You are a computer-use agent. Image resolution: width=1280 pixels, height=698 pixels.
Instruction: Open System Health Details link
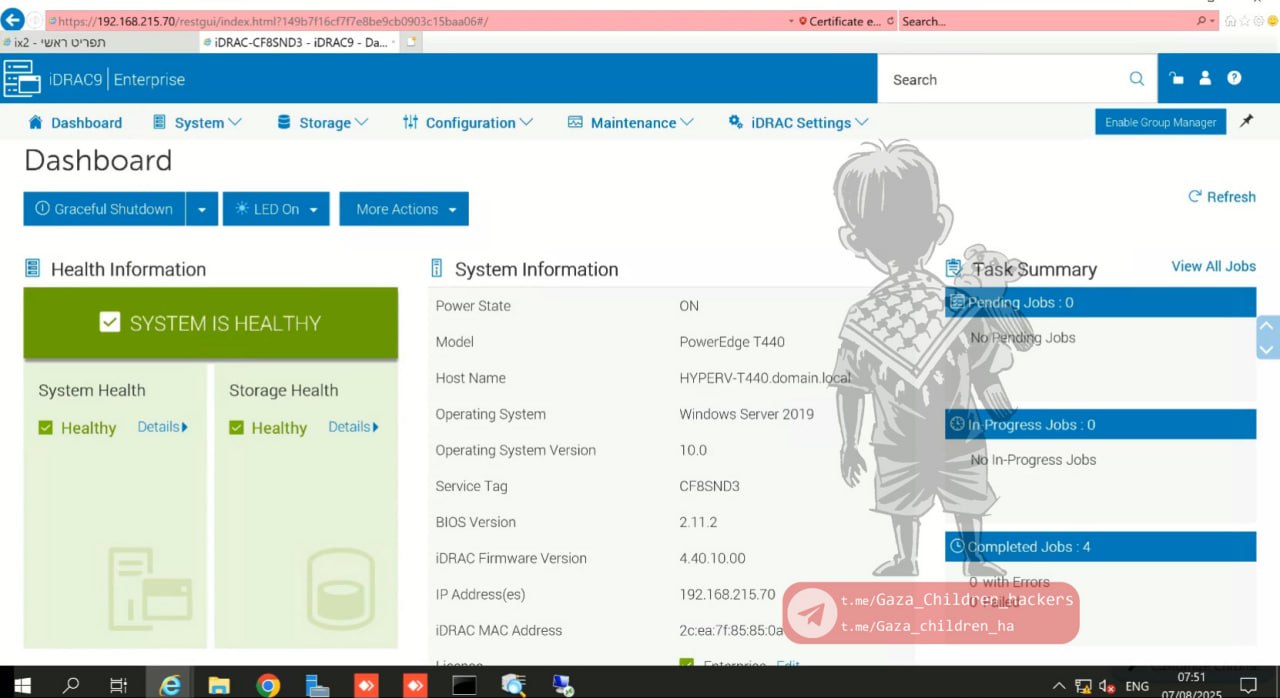pyautogui.click(x=162, y=427)
